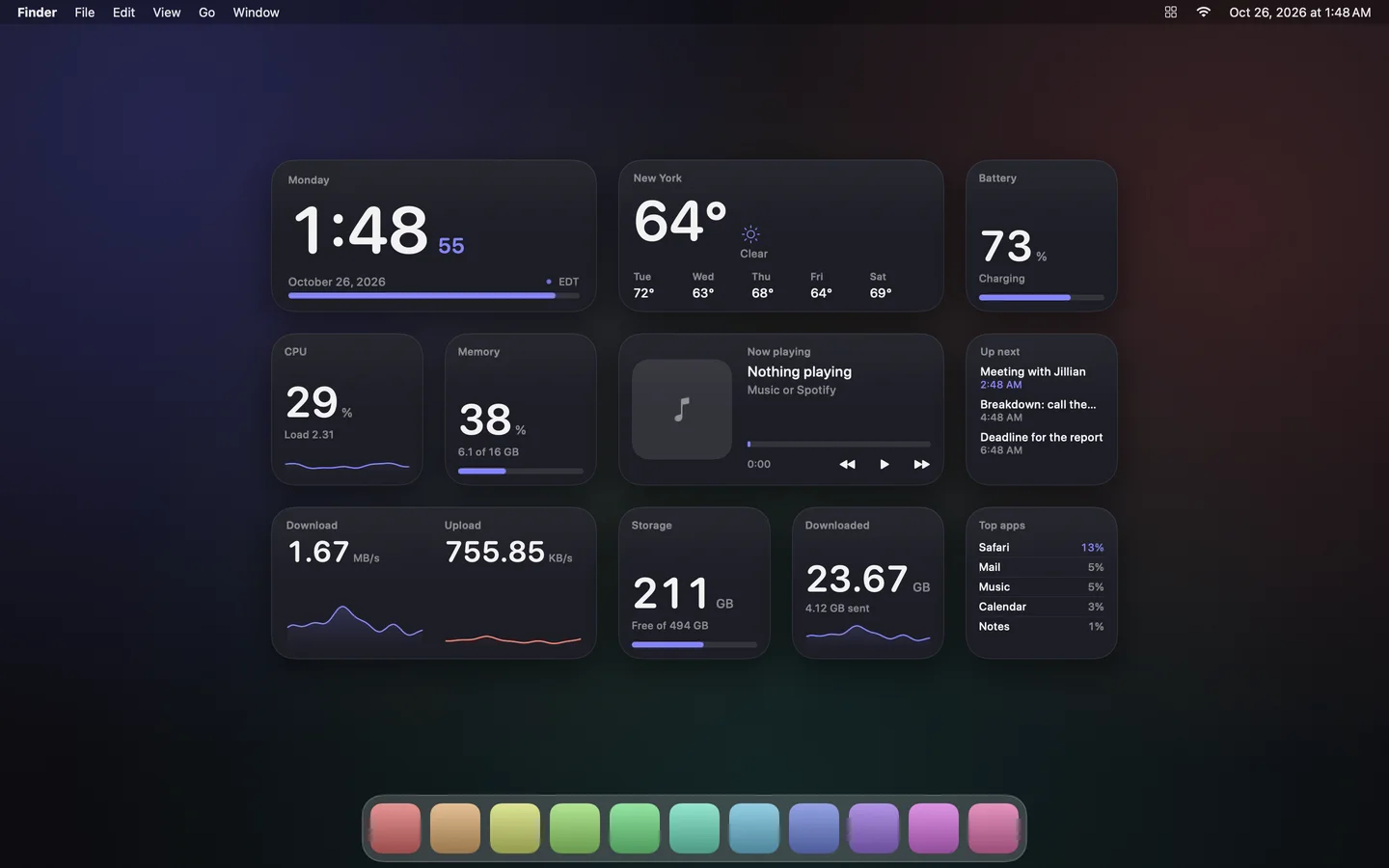Click the red dock icon
The image size is (1389, 868).
(395, 828)
